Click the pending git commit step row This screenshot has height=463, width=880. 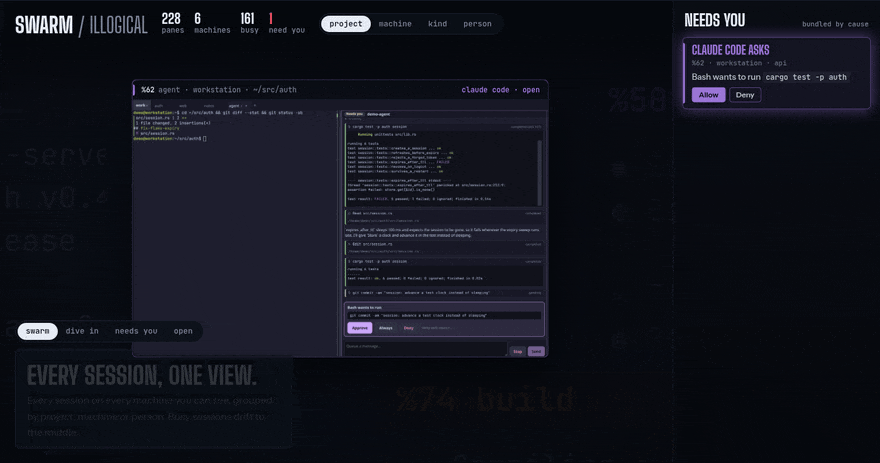click(444, 293)
